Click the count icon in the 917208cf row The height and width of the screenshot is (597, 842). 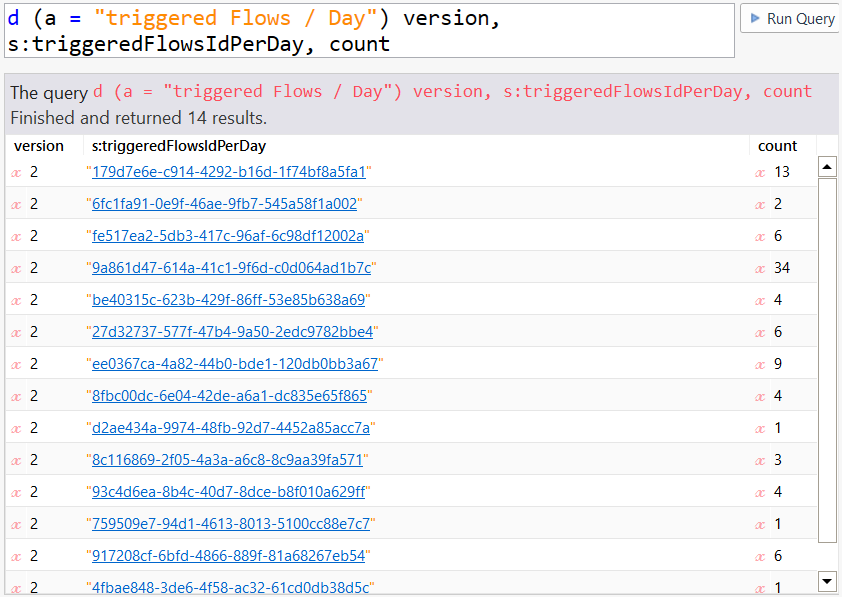click(x=760, y=556)
